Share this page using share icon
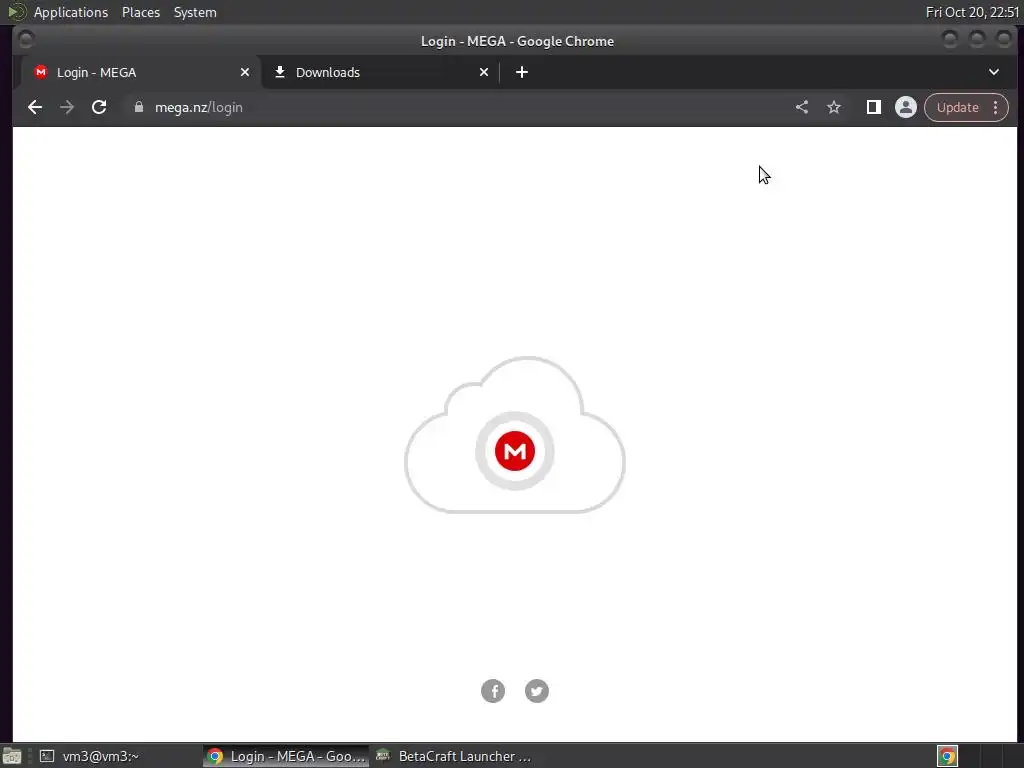The image size is (1024, 768). pos(802,107)
